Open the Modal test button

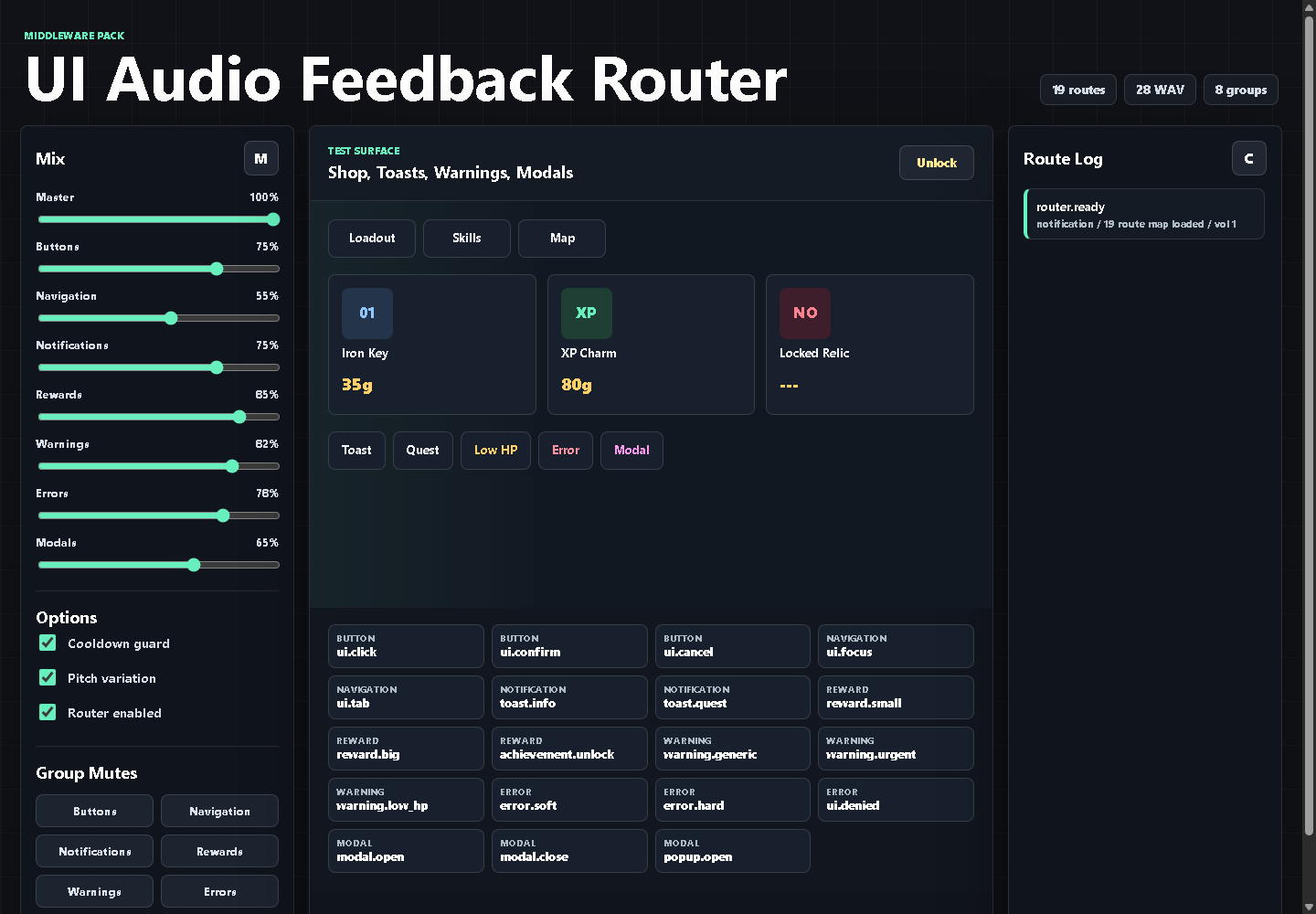pos(631,451)
